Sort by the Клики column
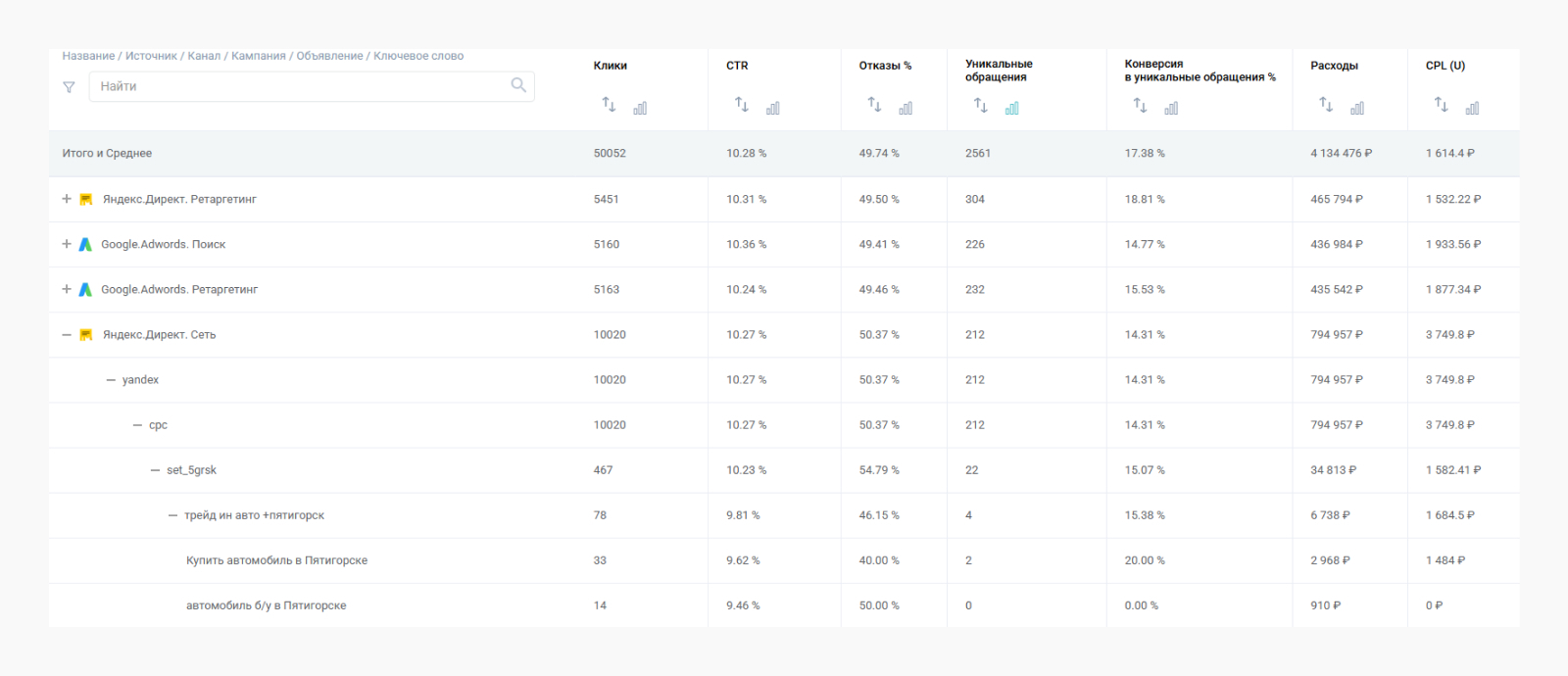The height and width of the screenshot is (676, 1568). (609, 105)
